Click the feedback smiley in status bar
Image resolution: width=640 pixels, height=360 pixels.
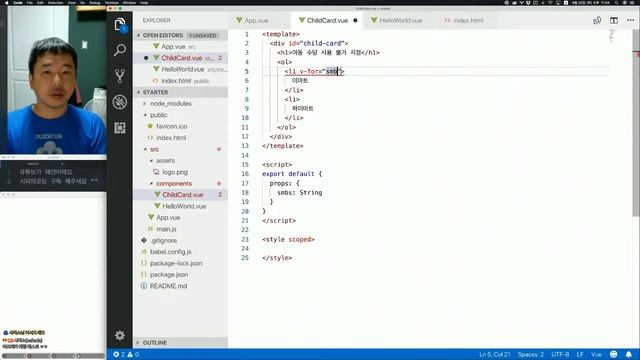coord(613,354)
